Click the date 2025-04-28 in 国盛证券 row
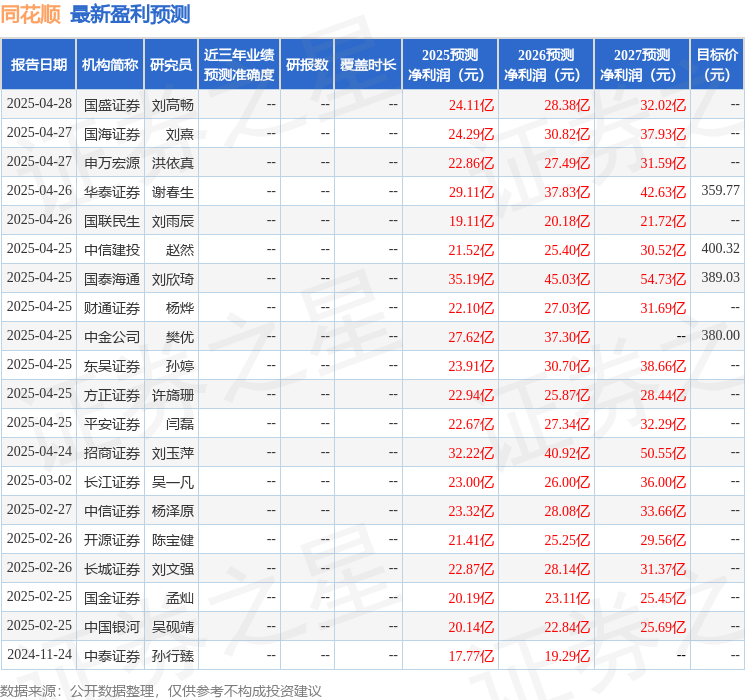 click(x=39, y=104)
